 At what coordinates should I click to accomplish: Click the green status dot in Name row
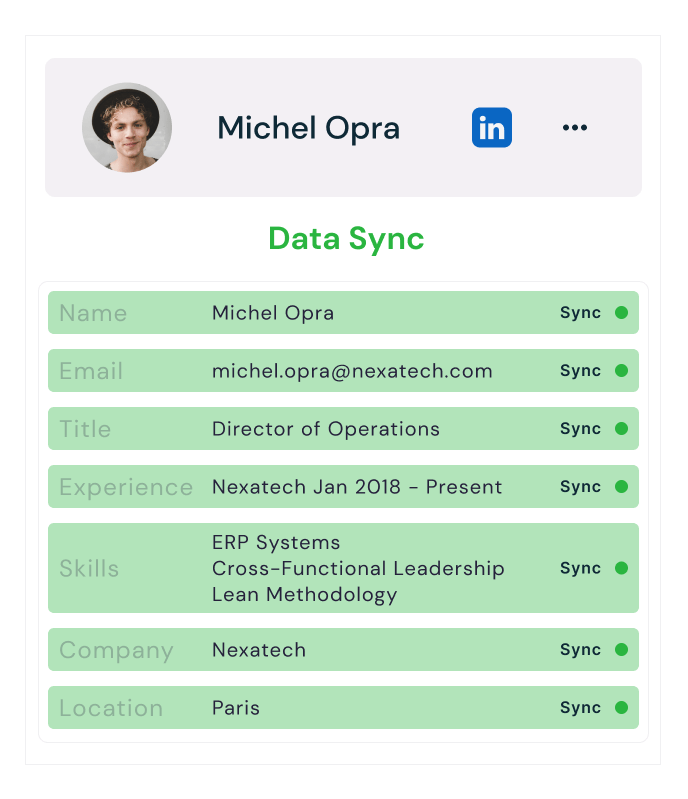[x=621, y=313]
